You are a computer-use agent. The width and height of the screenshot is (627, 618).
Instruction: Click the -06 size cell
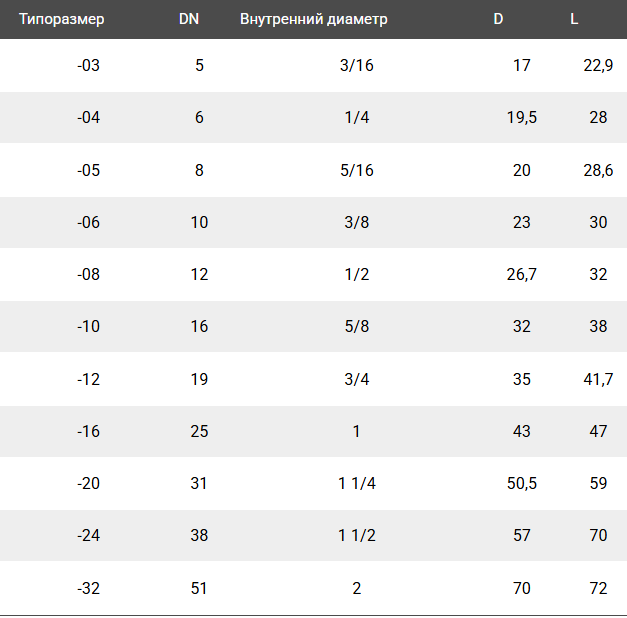click(89, 222)
